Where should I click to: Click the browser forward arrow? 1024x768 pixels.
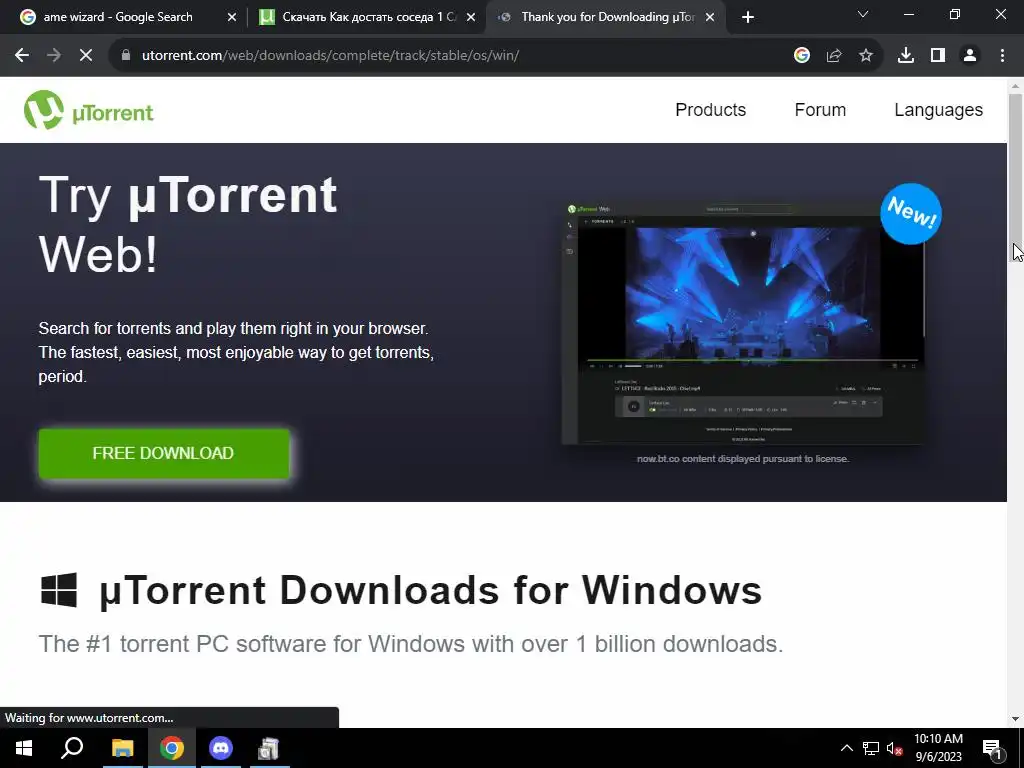pyautogui.click(x=54, y=56)
